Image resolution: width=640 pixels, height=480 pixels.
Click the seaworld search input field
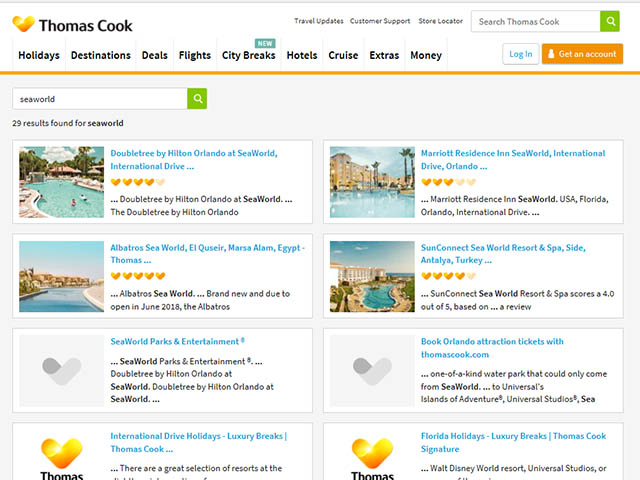[x=100, y=99]
